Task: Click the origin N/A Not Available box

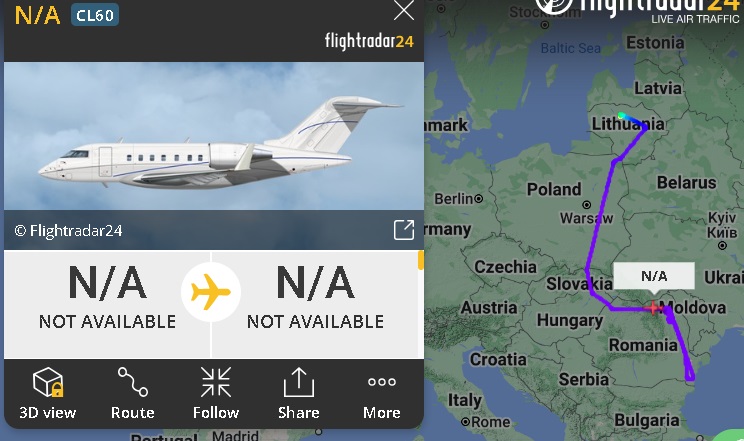Action: 107,304
